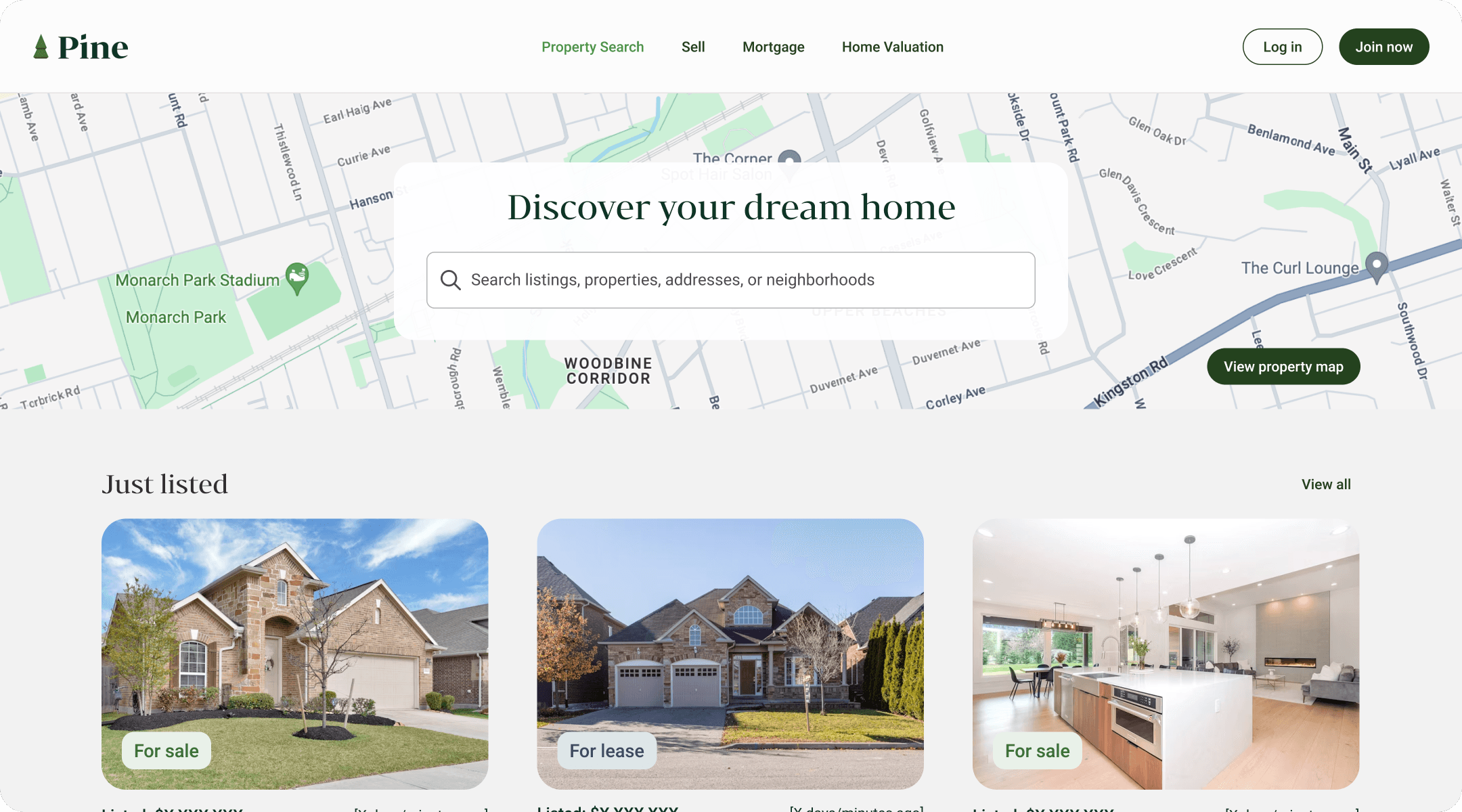Click the 'For sale' badge on first listing
This screenshot has width=1462, height=812.
click(166, 750)
